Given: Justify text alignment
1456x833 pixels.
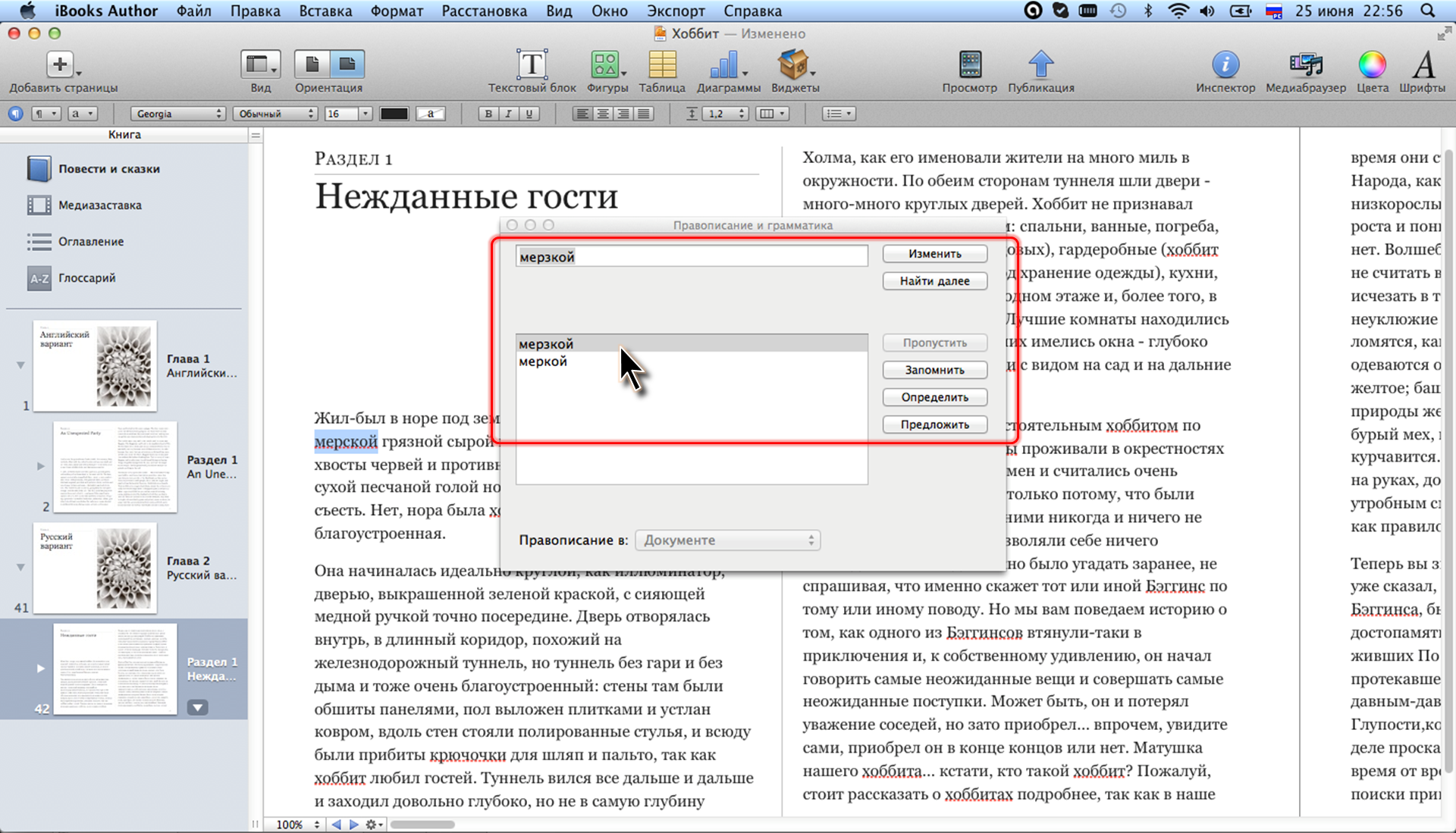Looking at the screenshot, I should click(643, 114).
